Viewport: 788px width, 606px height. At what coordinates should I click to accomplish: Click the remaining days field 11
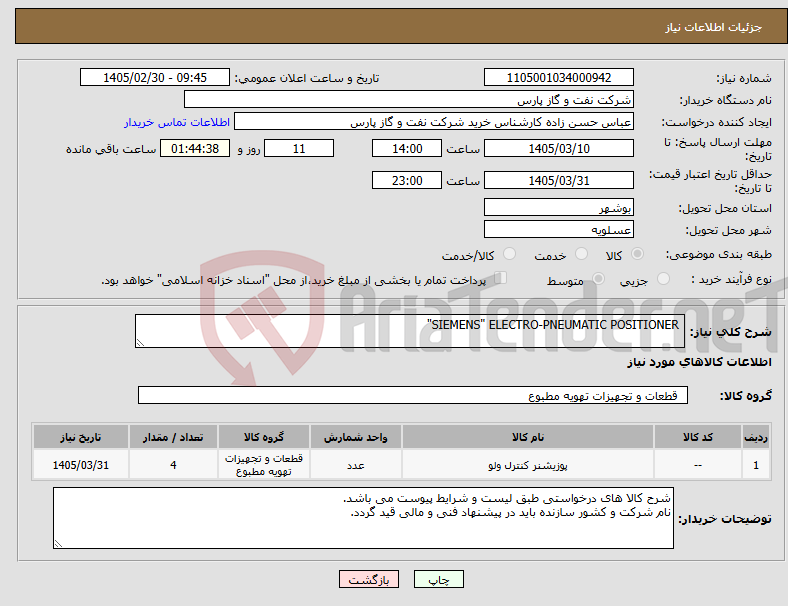coord(299,149)
